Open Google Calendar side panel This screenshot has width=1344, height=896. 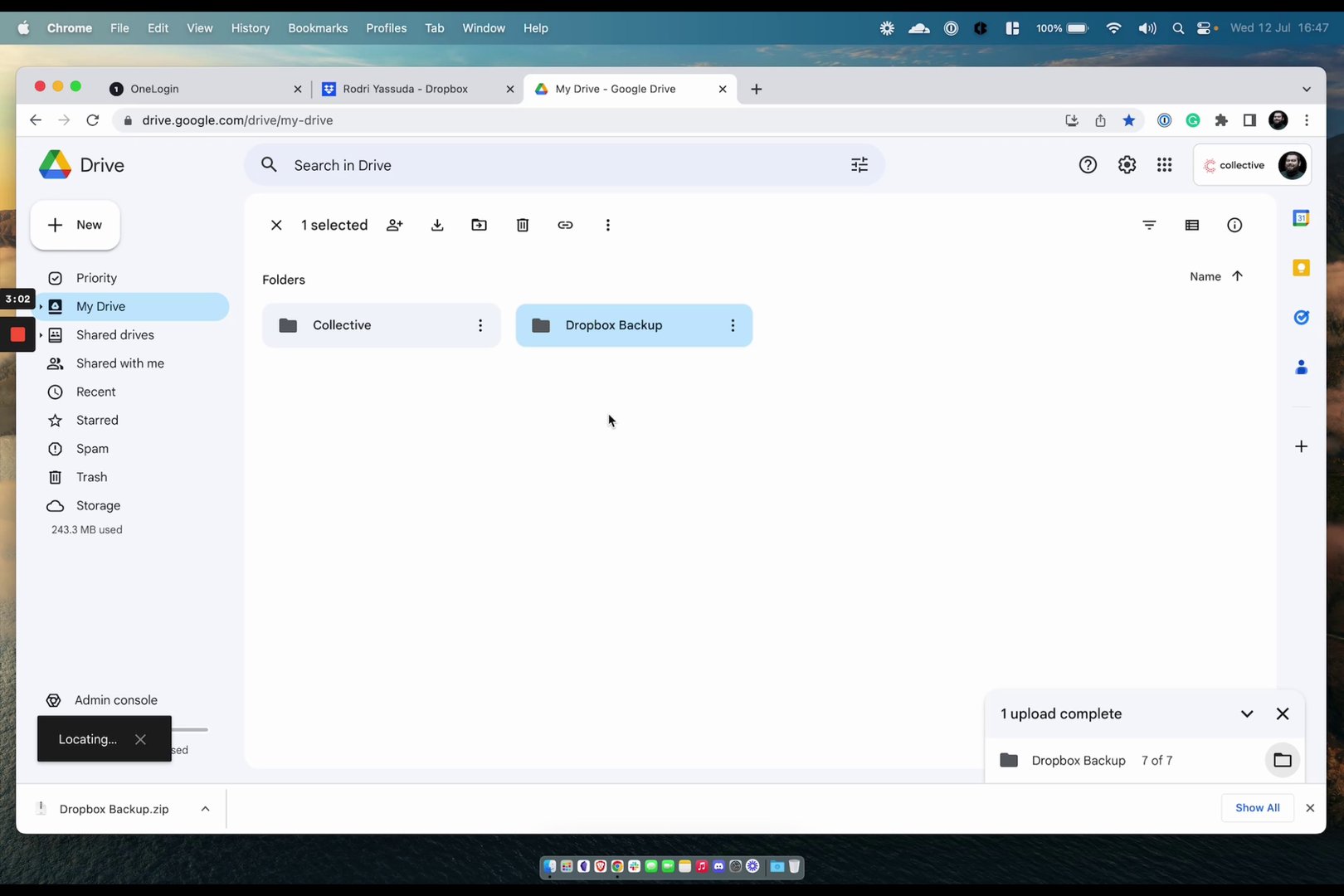1301,218
